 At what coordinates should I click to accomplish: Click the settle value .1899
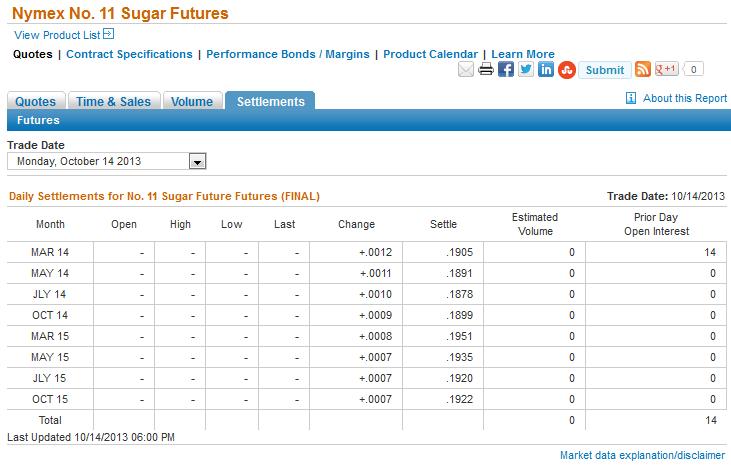coord(459,315)
